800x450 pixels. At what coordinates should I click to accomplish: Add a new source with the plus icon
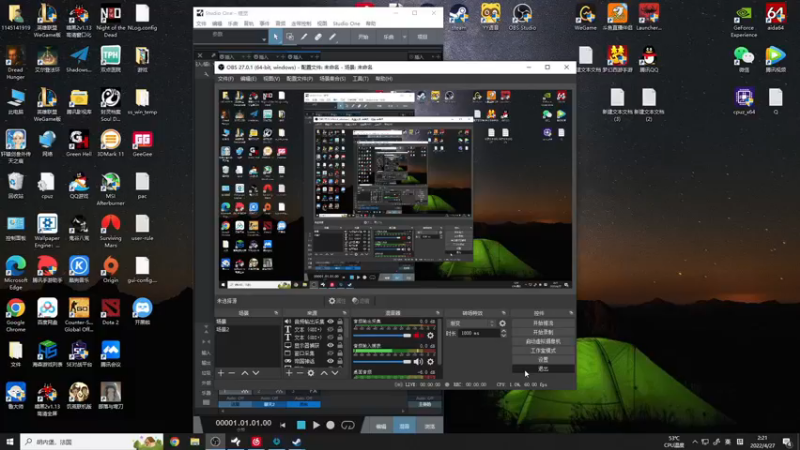click(x=289, y=373)
